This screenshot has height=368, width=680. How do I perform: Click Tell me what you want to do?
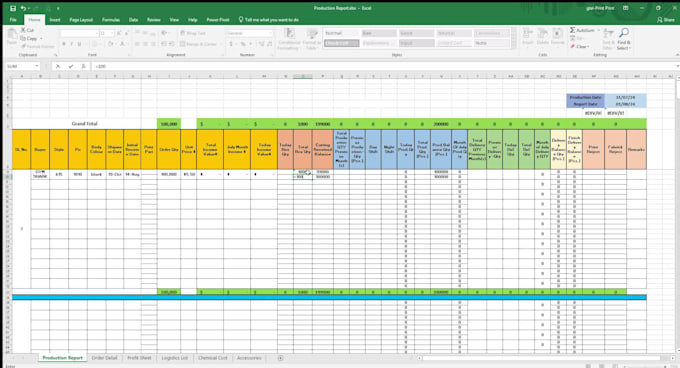[268, 20]
